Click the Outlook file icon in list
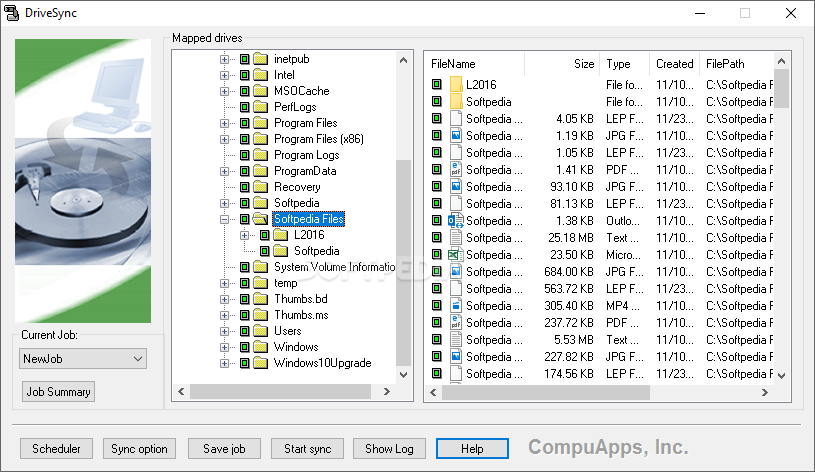Screen dimensions: 815x472 coord(456,220)
